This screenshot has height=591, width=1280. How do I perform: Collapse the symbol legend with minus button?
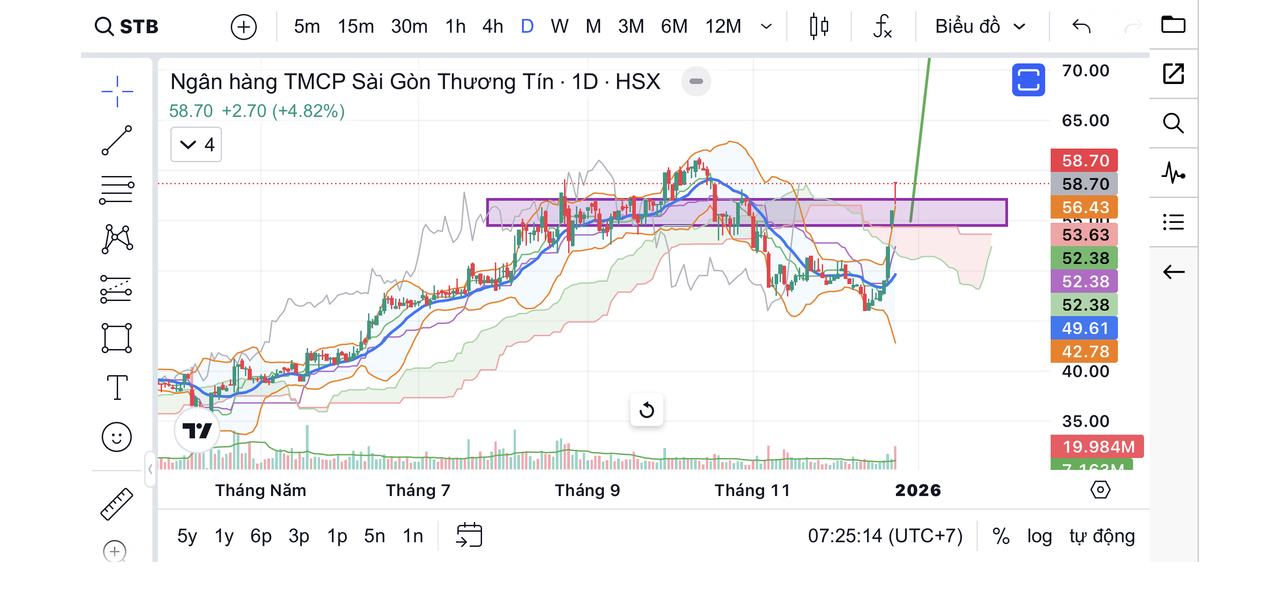coord(696,81)
